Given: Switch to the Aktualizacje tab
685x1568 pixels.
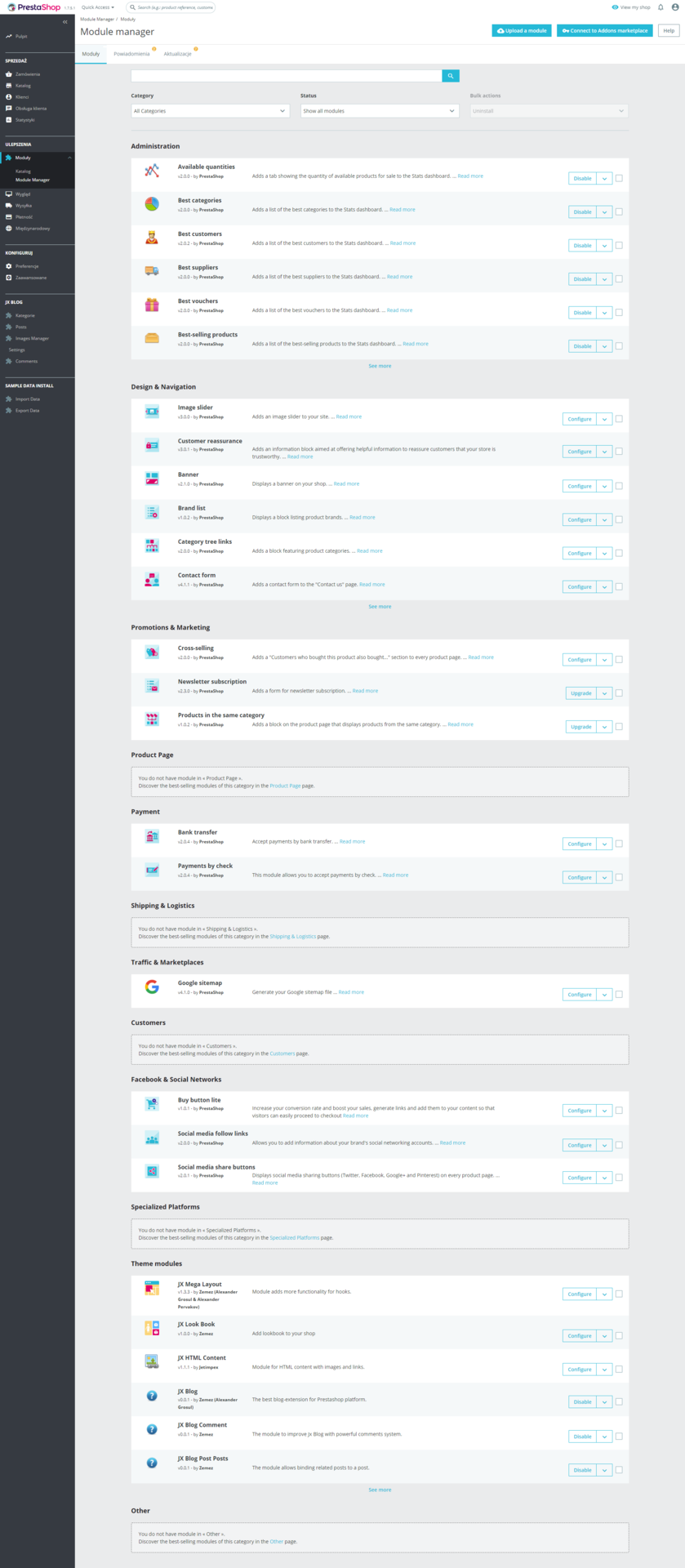Looking at the screenshot, I should coord(177,54).
